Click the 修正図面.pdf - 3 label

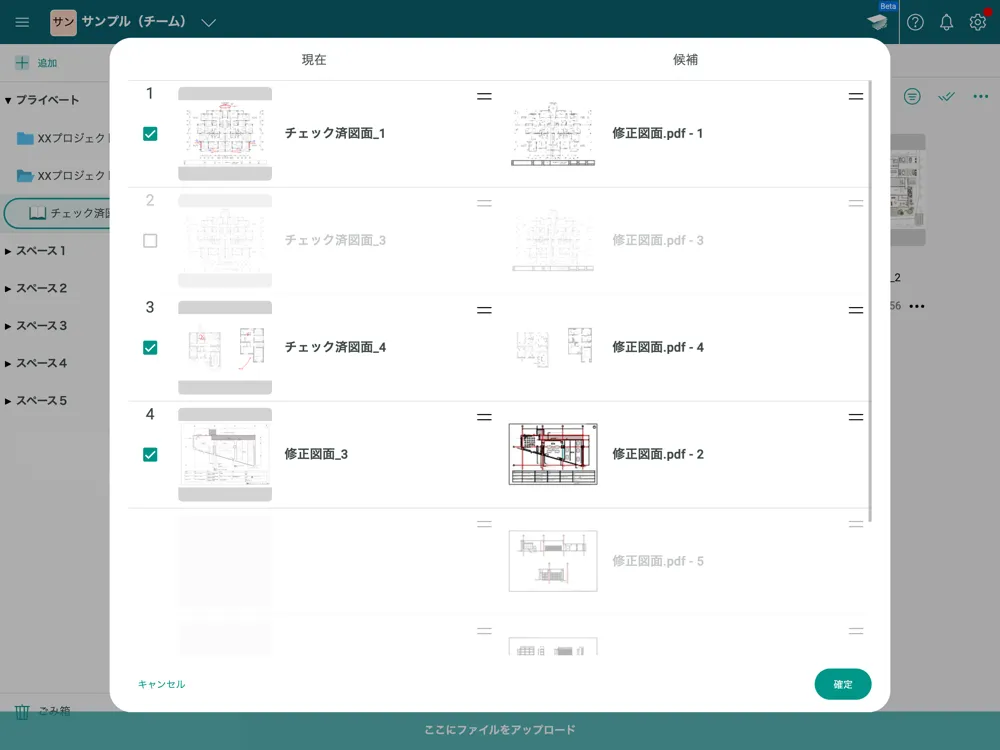click(x=658, y=240)
